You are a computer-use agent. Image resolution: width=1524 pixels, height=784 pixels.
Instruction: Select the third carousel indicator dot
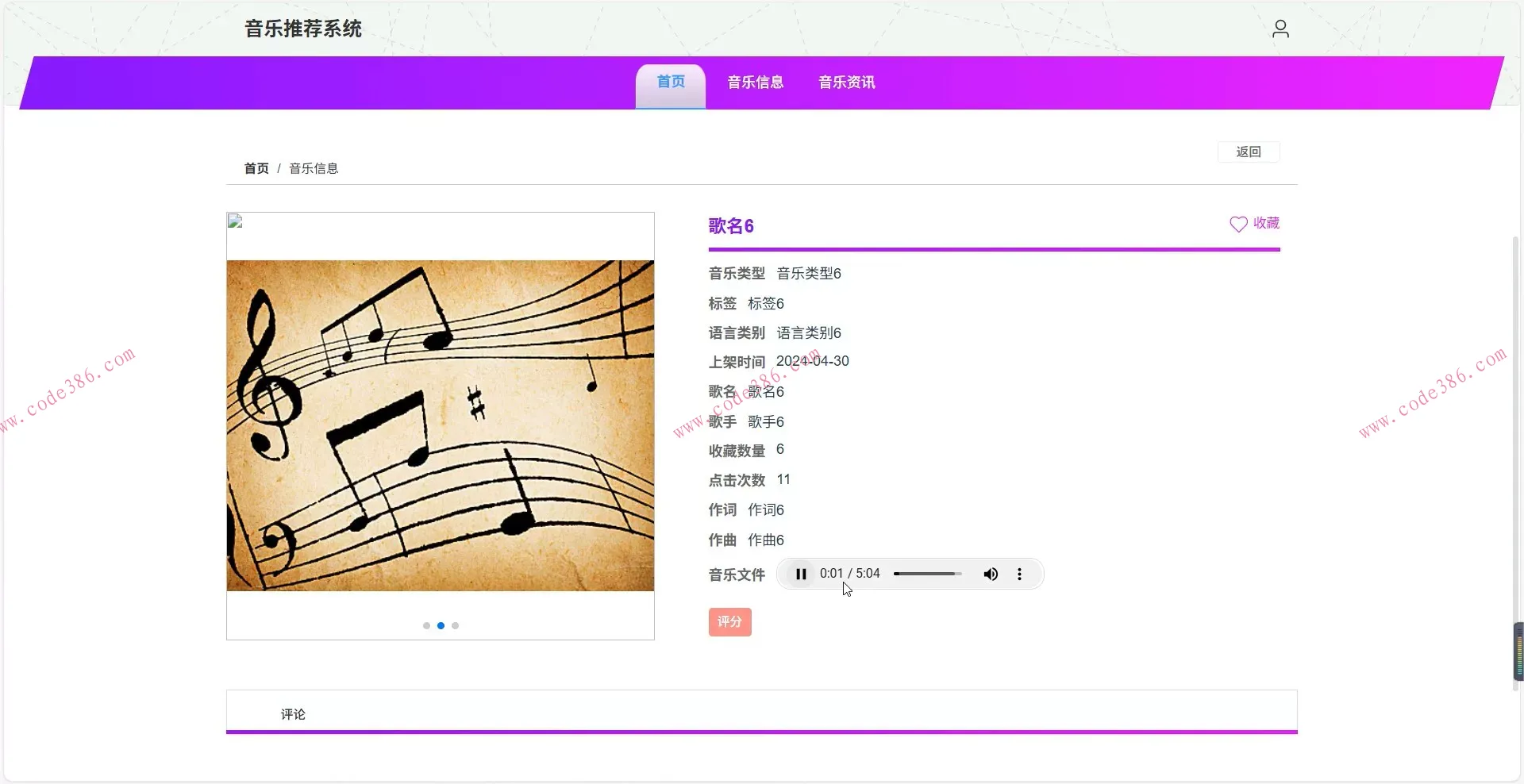(x=456, y=625)
